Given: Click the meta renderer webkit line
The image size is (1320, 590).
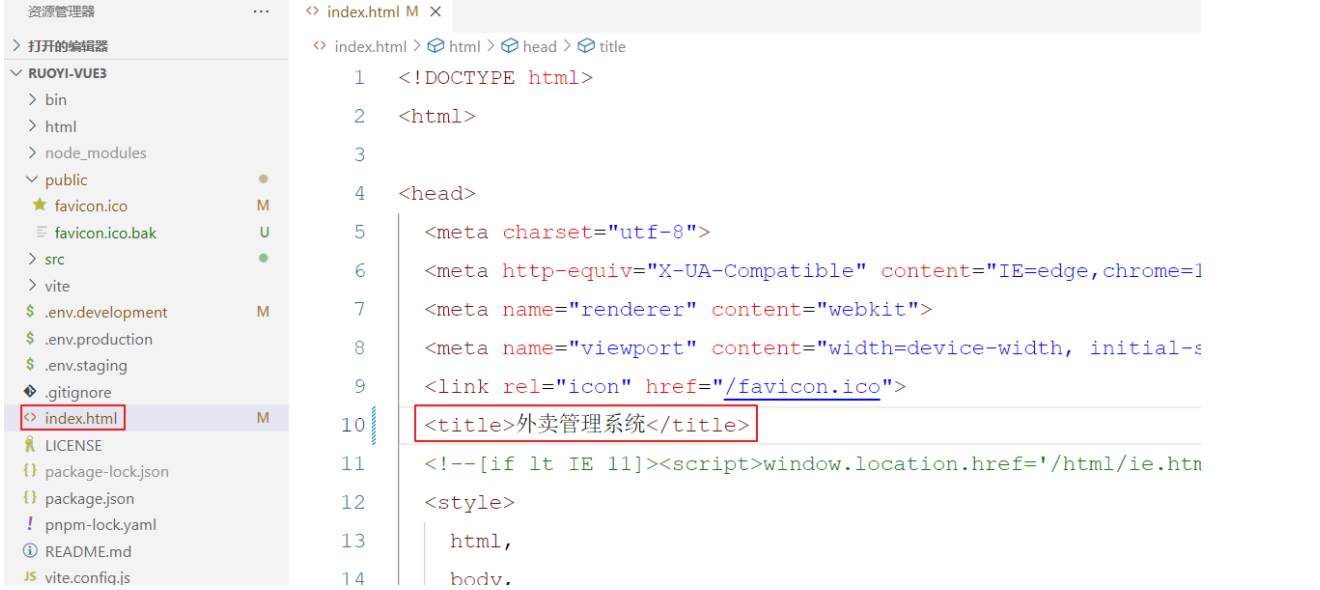Looking at the screenshot, I should tap(678, 309).
